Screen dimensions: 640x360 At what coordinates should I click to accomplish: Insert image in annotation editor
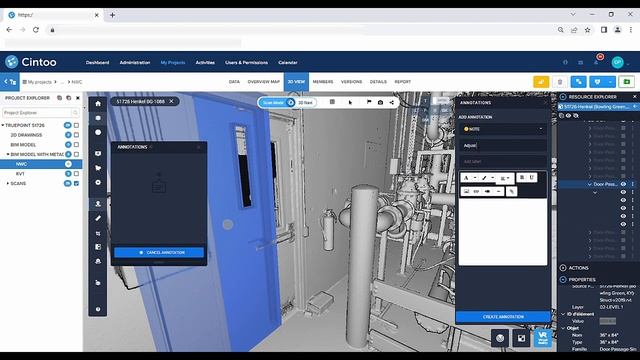467,191
